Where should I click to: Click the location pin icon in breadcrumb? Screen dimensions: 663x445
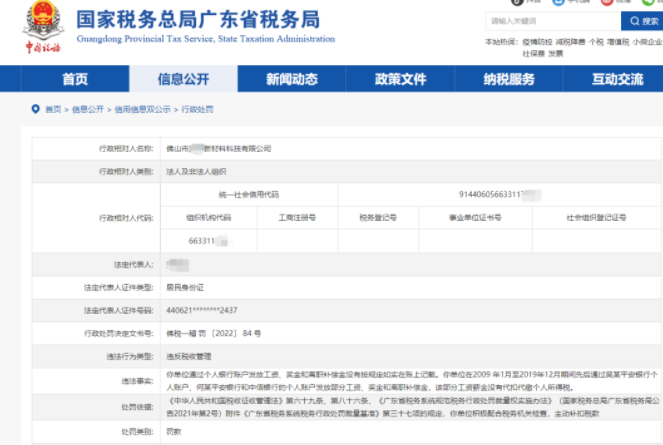point(36,109)
